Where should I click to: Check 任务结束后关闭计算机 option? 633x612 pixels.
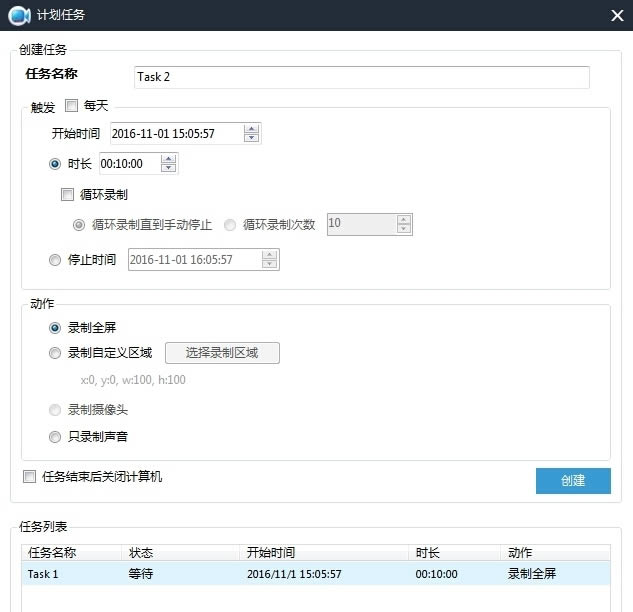pyautogui.click(x=29, y=476)
